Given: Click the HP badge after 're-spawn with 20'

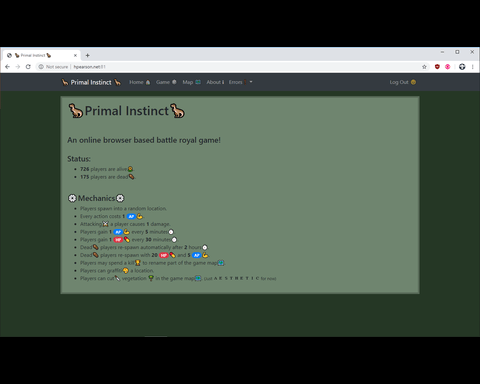Looking at the screenshot, I should (x=164, y=255).
